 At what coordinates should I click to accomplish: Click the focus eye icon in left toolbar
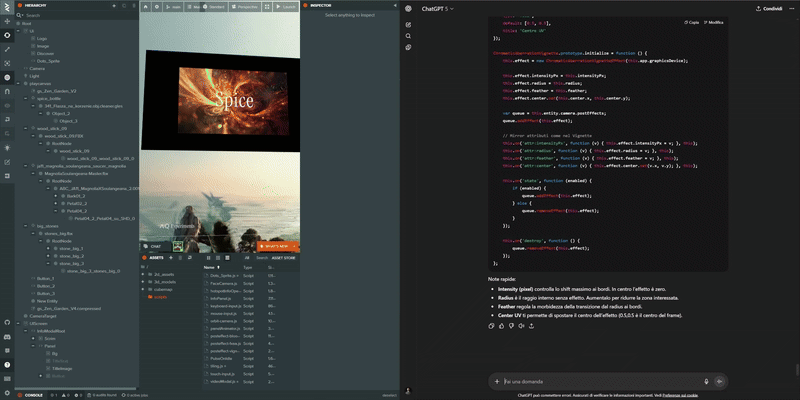tap(7, 106)
